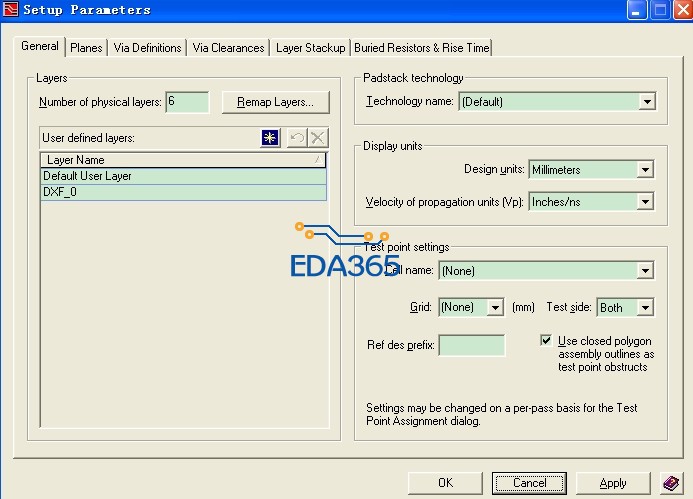693x499 pixels.
Task: Open the Technology name dropdown
Action: point(647,102)
